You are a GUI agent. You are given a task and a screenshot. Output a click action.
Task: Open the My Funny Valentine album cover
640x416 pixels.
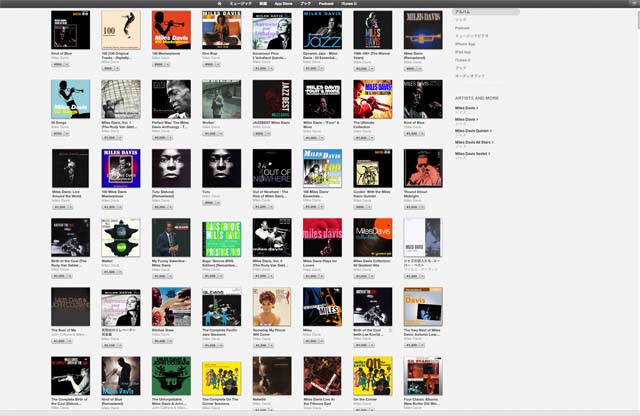point(171,238)
